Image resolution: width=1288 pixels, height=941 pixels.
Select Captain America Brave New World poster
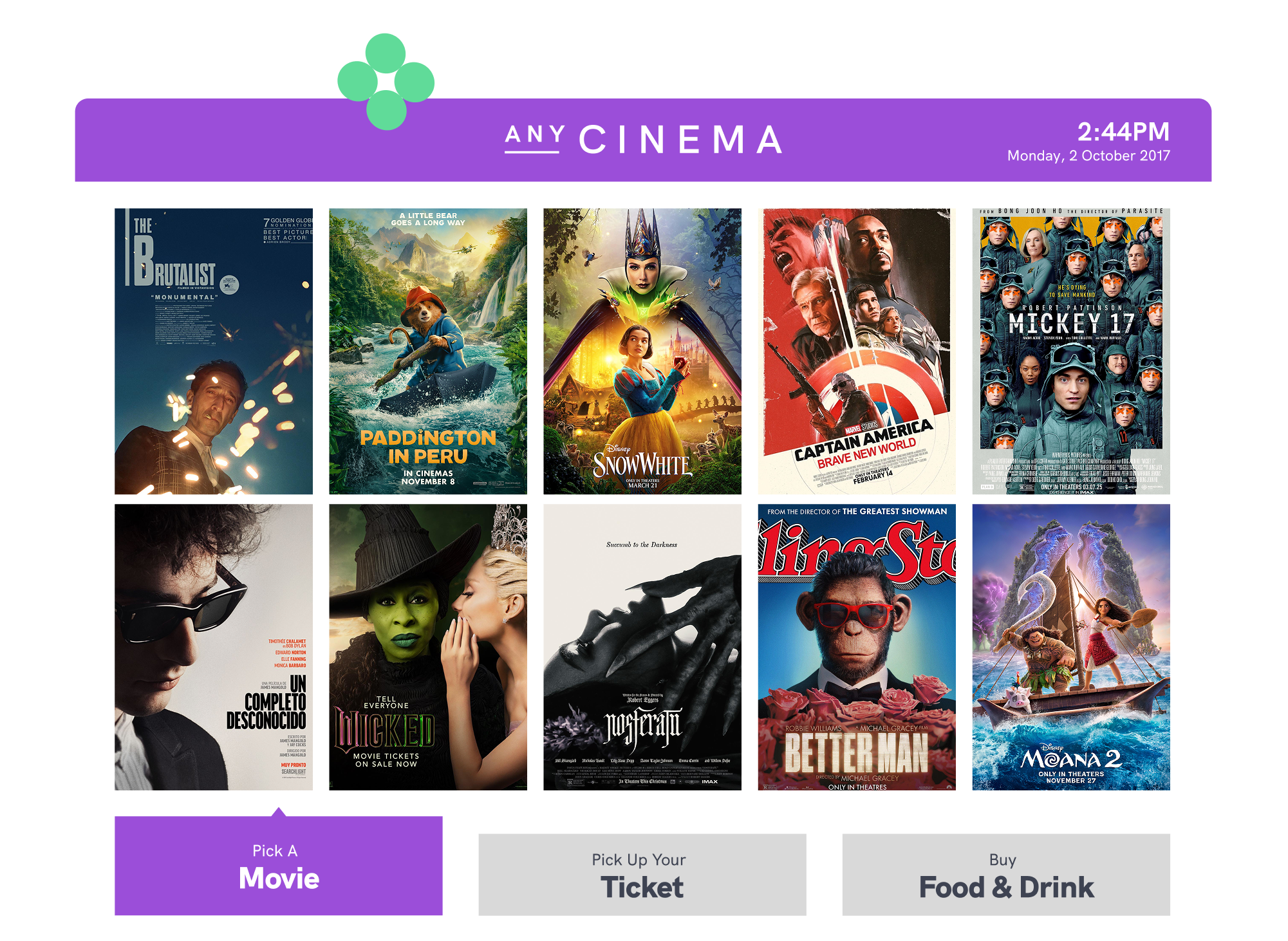tap(857, 351)
